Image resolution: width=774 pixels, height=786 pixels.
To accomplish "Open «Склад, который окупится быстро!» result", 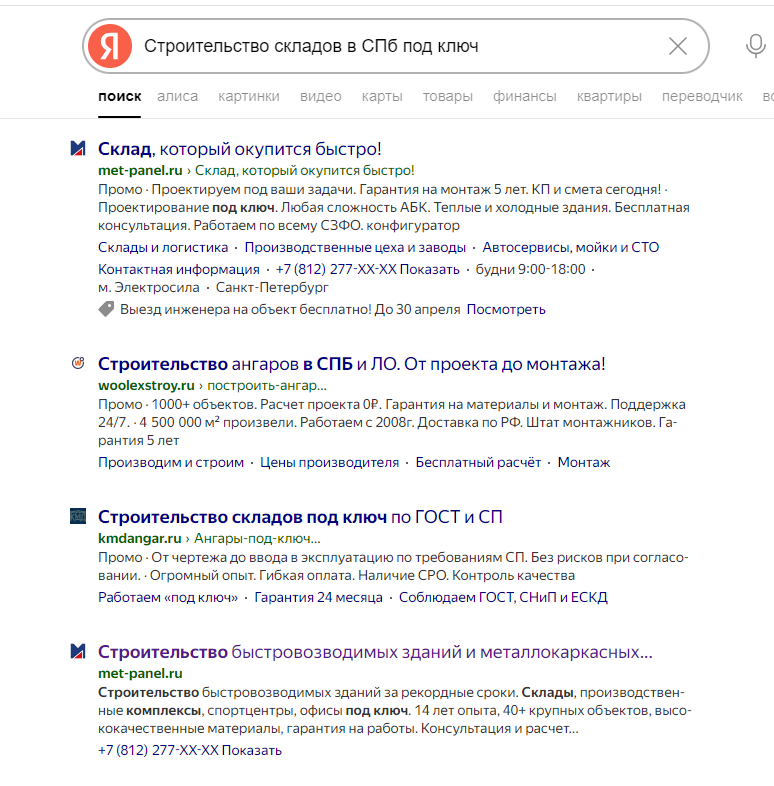I will 240,149.
